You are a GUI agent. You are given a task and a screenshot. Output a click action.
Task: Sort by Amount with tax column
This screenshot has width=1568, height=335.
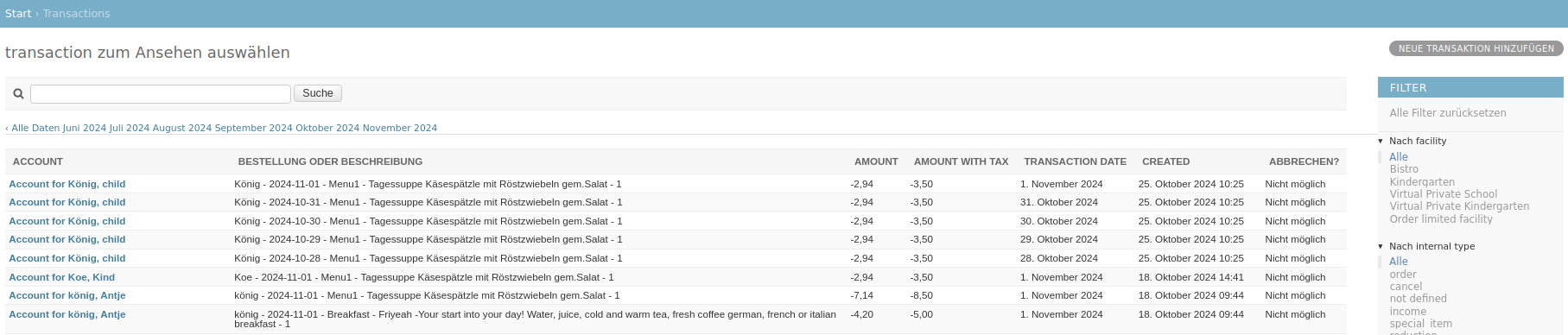tap(962, 161)
